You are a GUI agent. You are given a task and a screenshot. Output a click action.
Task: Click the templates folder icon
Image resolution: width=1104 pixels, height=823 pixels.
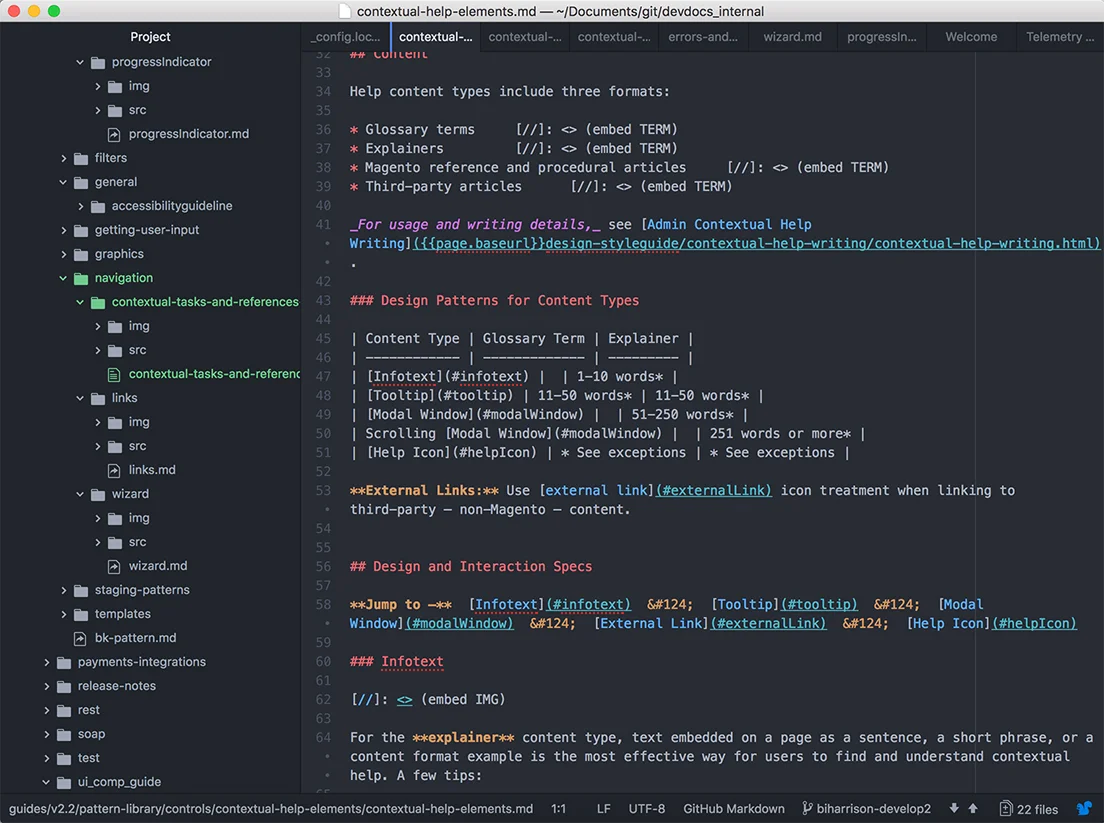tap(81, 615)
